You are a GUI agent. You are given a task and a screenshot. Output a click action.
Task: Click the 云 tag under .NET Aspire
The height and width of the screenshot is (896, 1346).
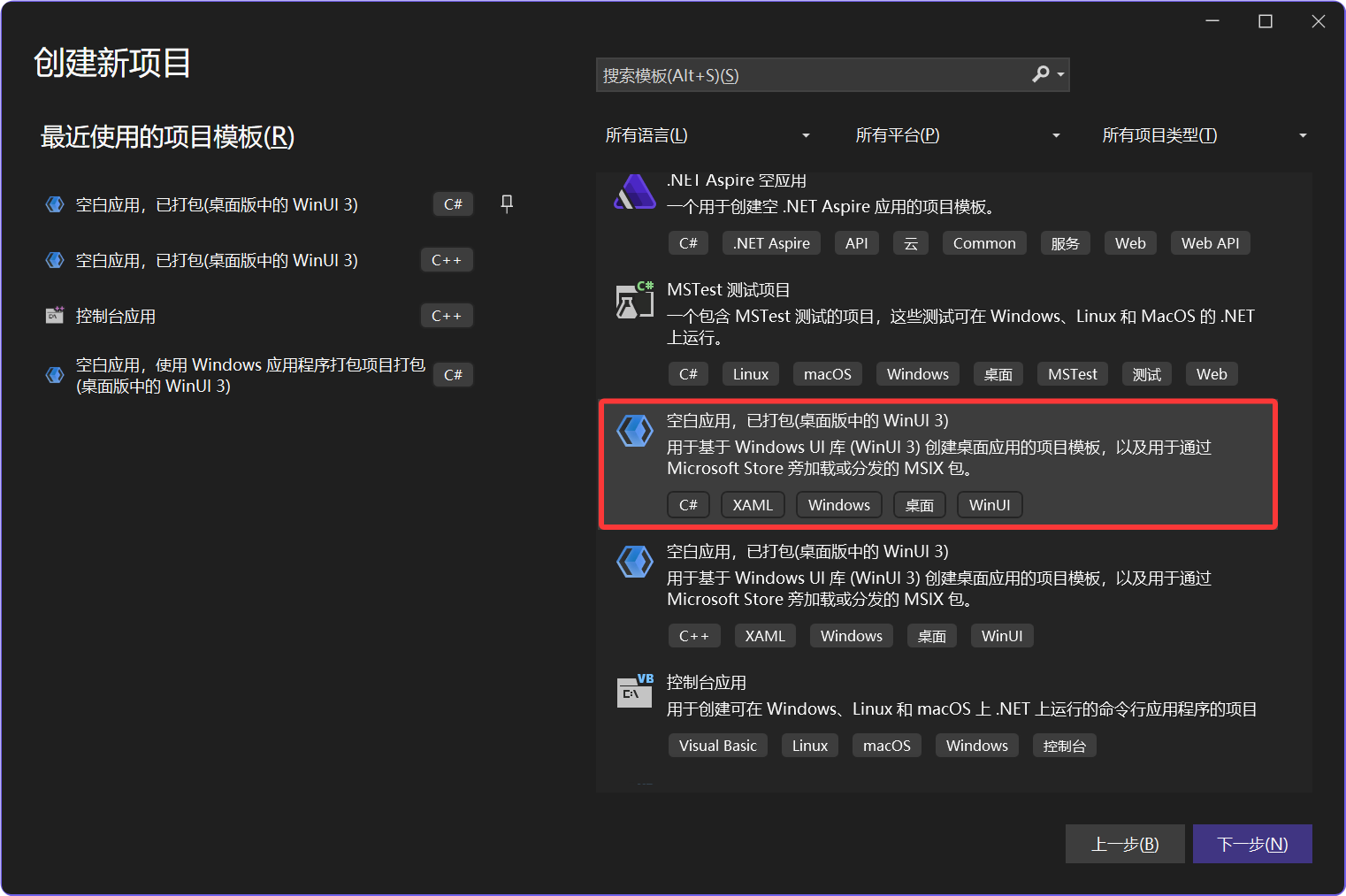coord(910,243)
